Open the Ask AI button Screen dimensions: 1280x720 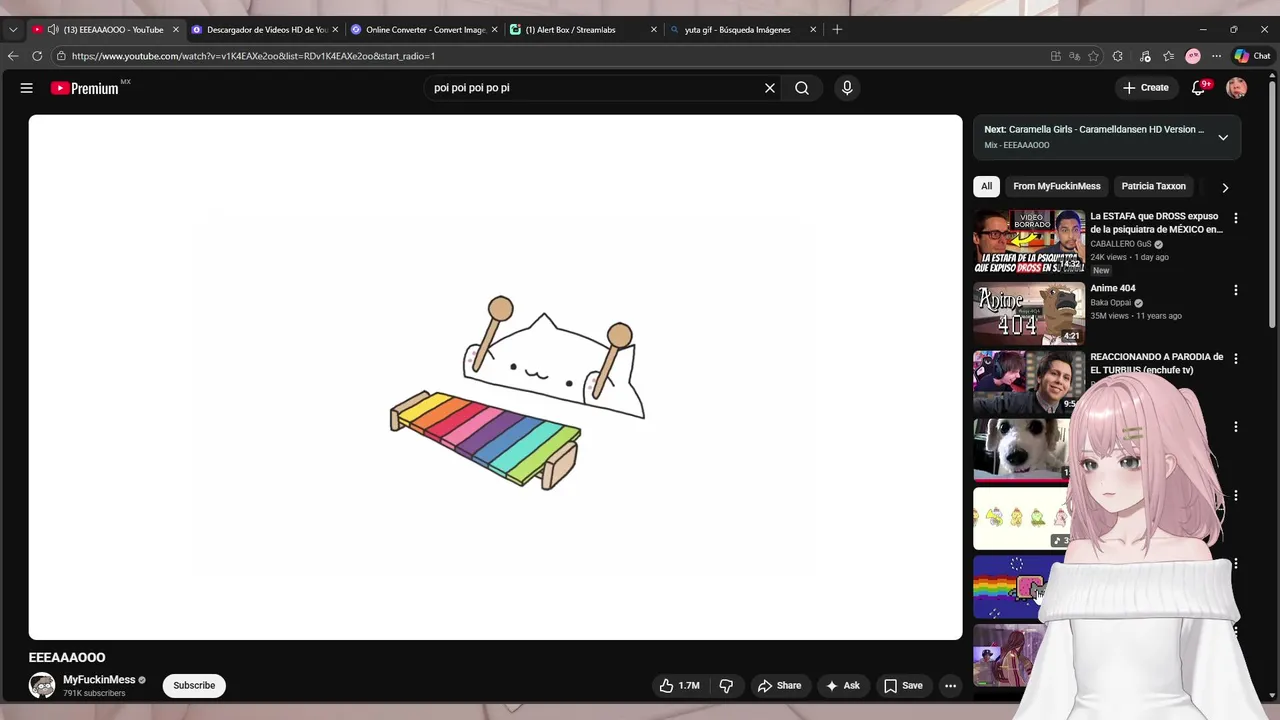(842, 686)
